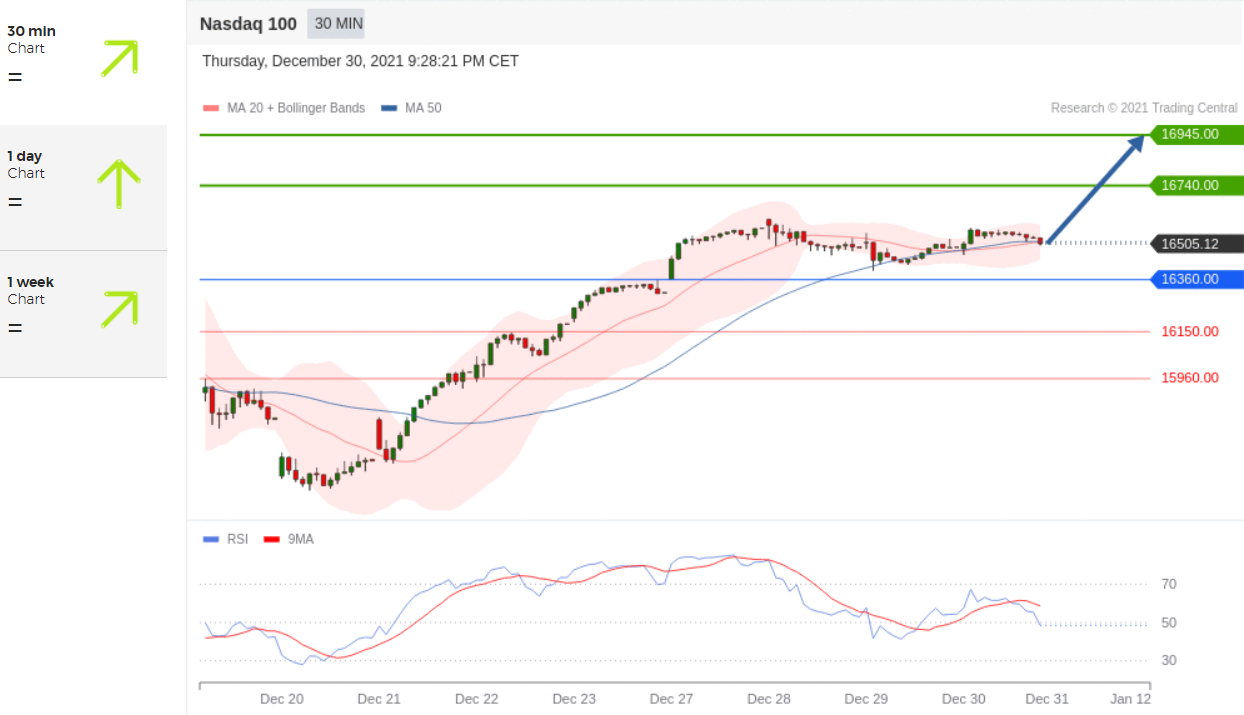1244x715 pixels.
Task: Click the Dec 27 date axis label
Action: point(671,699)
